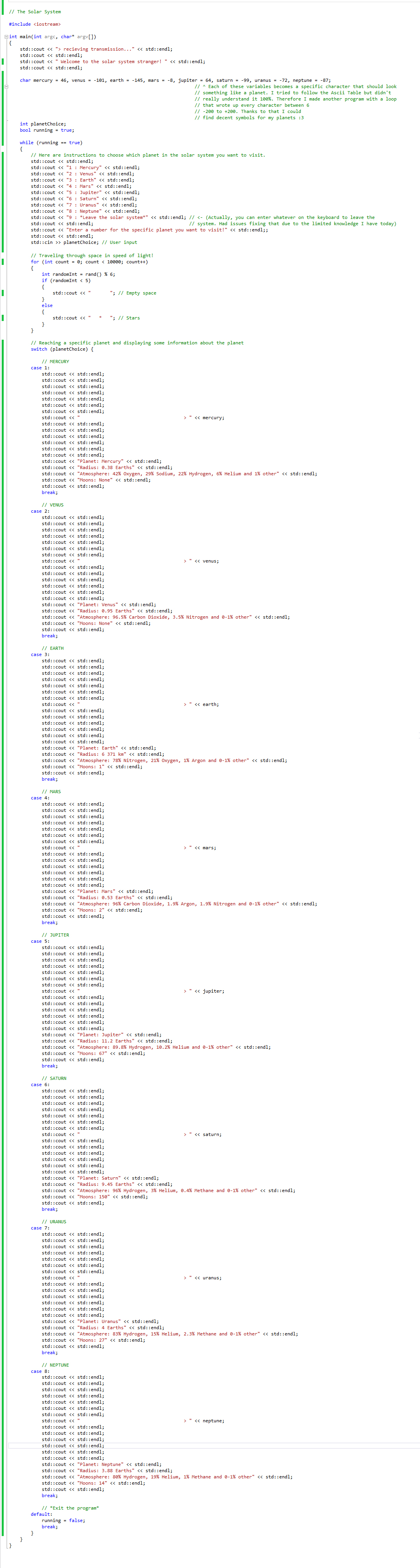
Task: Collapse the main function code block
Action: tap(6, 37)
